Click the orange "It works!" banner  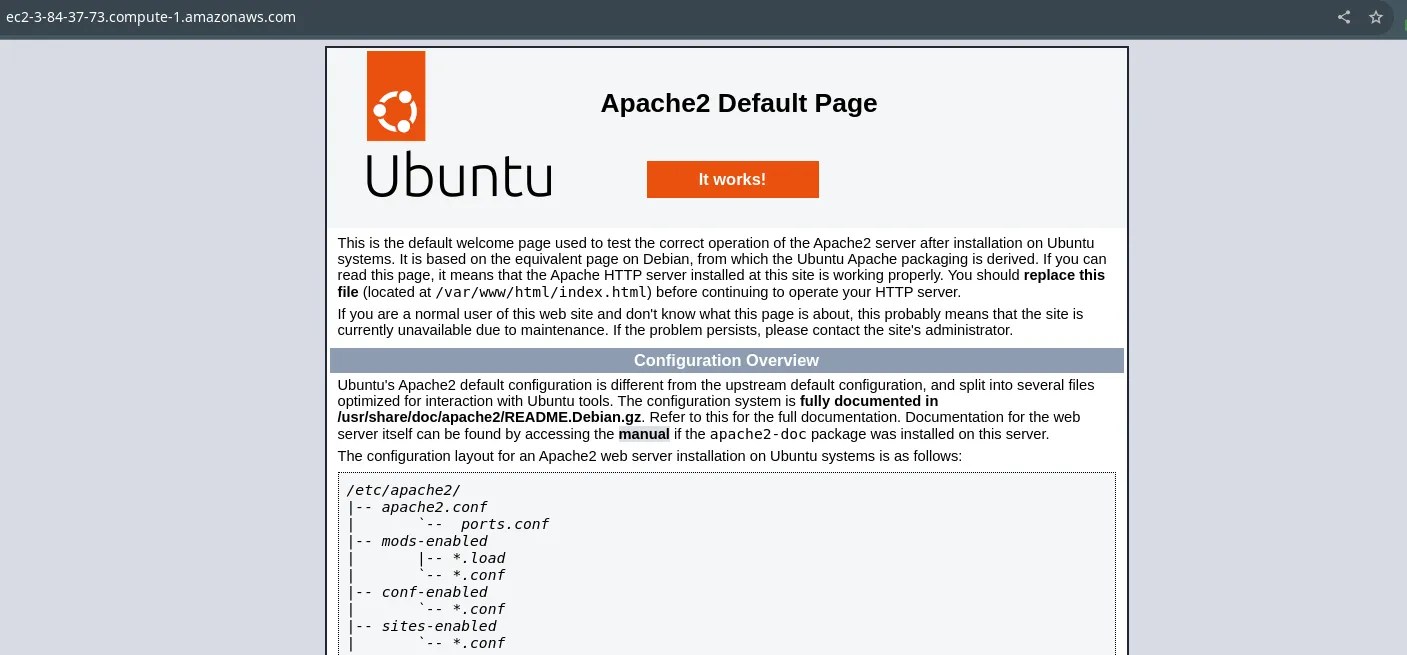732,180
